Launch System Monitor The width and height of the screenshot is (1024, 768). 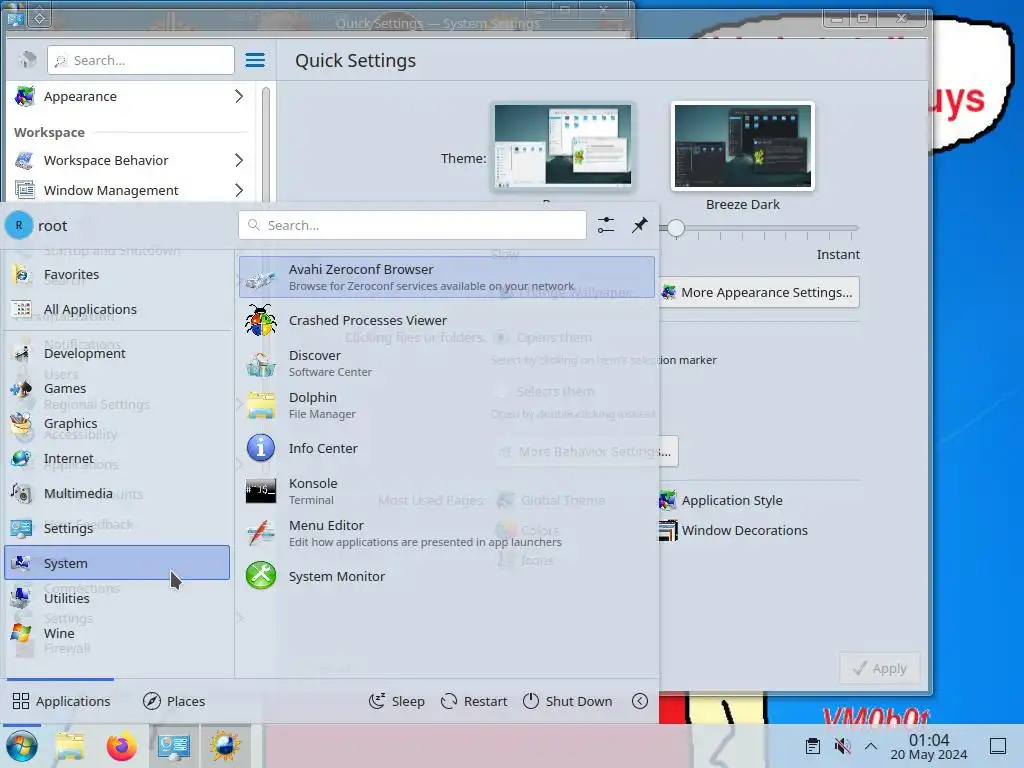coord(447,577)
